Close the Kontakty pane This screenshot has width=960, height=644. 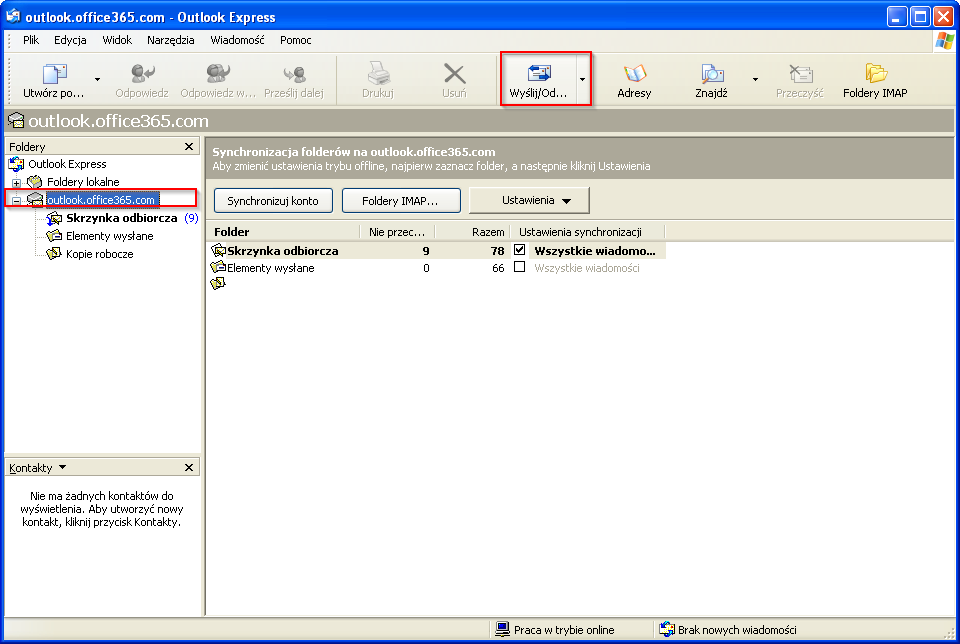pos(189,468)
